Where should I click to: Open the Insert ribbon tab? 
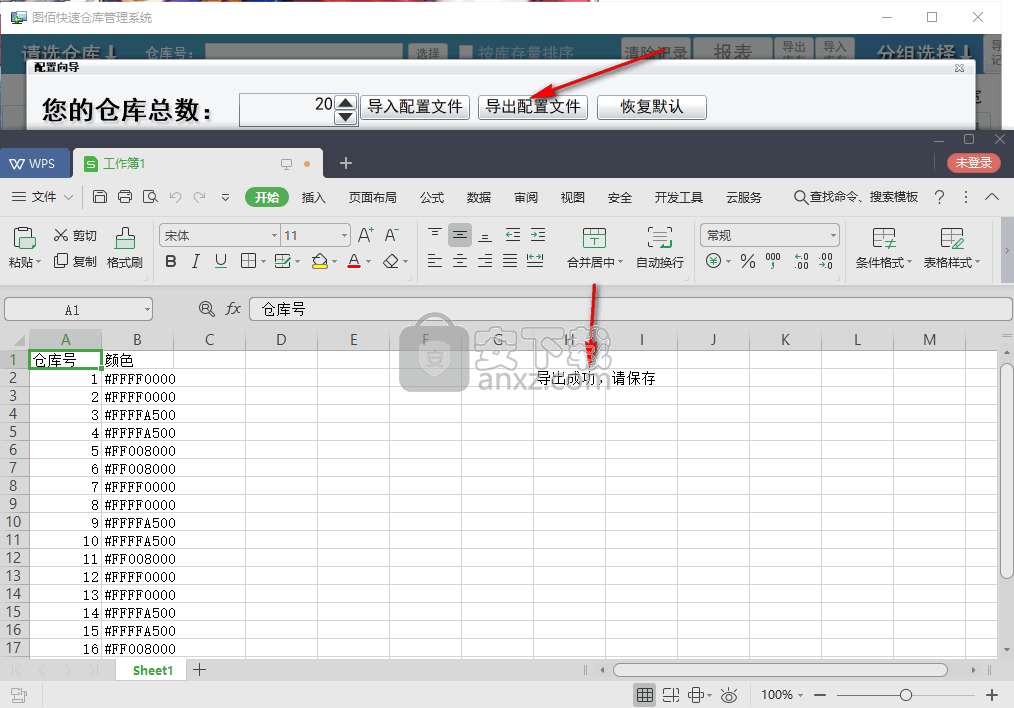point(314,197)
